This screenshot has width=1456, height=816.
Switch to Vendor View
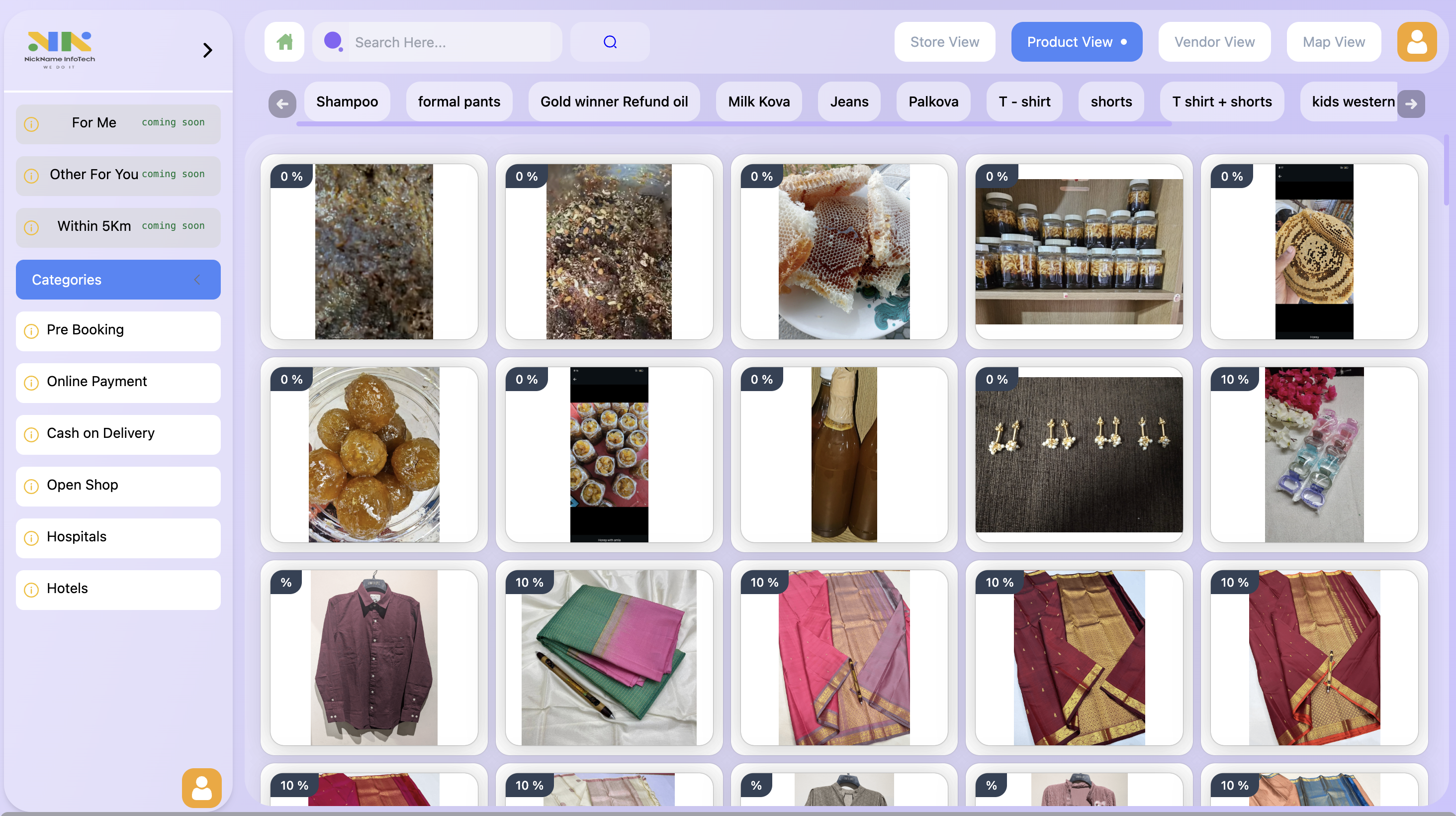tap(1214, 41)
